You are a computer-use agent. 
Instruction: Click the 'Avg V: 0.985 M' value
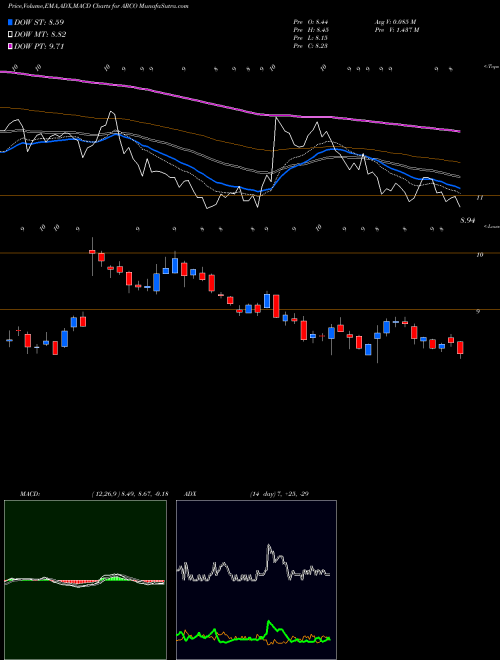(395, 22)
